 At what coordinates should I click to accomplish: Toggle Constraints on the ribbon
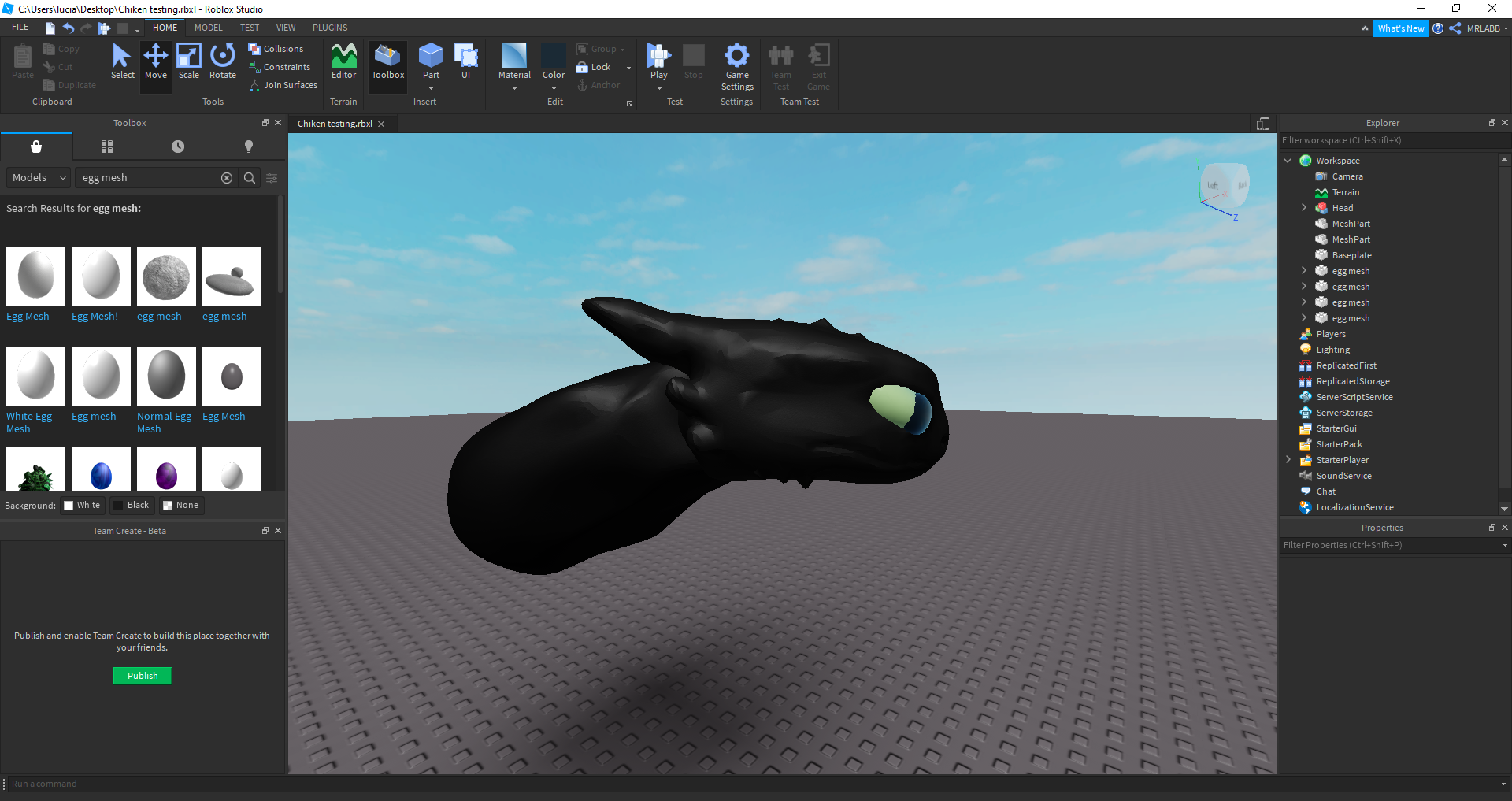[x=280, y=67]
